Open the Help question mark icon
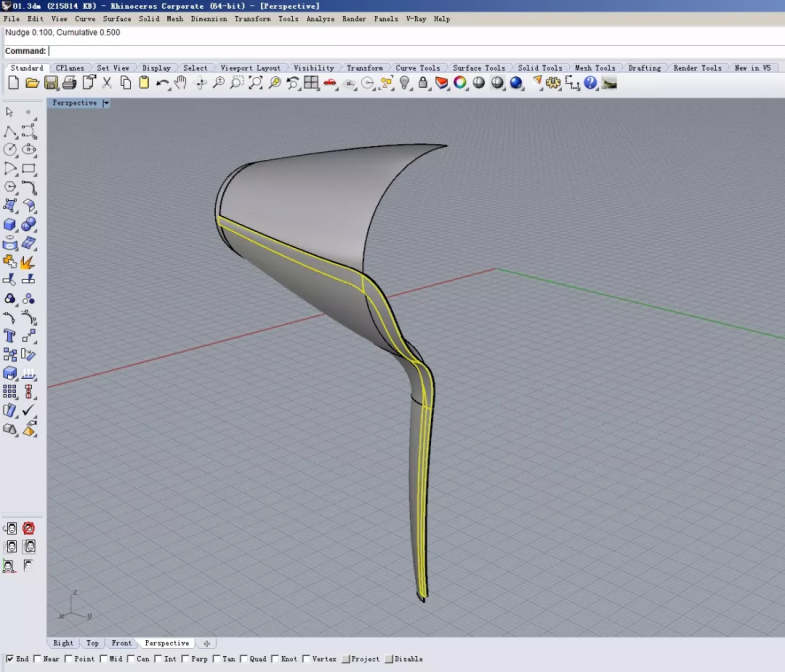Image resolution: width=785 pixels, height=672 pixels. pos(590,83)
